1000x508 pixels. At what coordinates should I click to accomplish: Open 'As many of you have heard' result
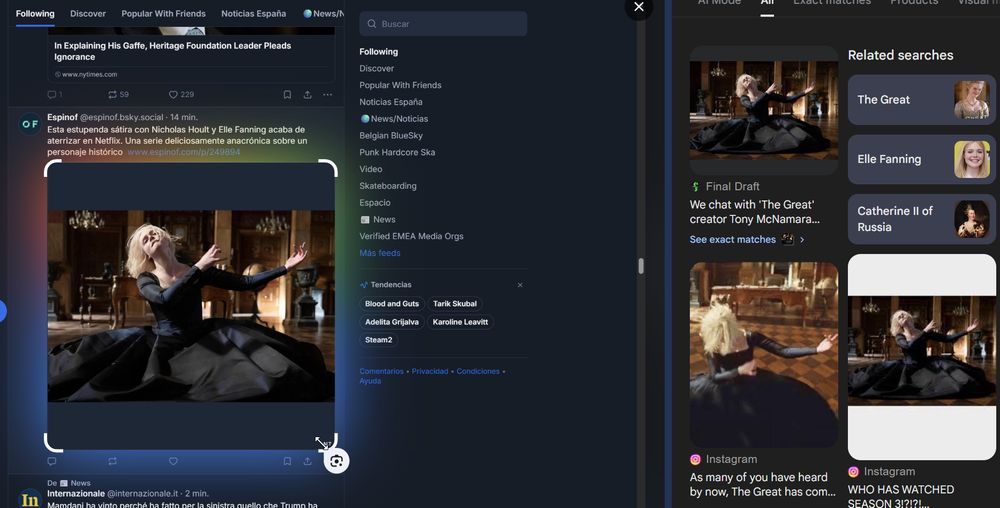[x=762, y=484]
